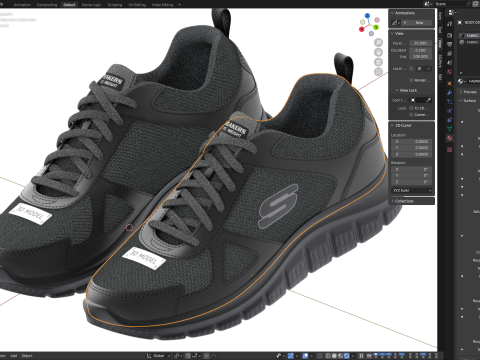Click the zoom view magnifier icon
The image size is (480, 360).
(378, 42)
